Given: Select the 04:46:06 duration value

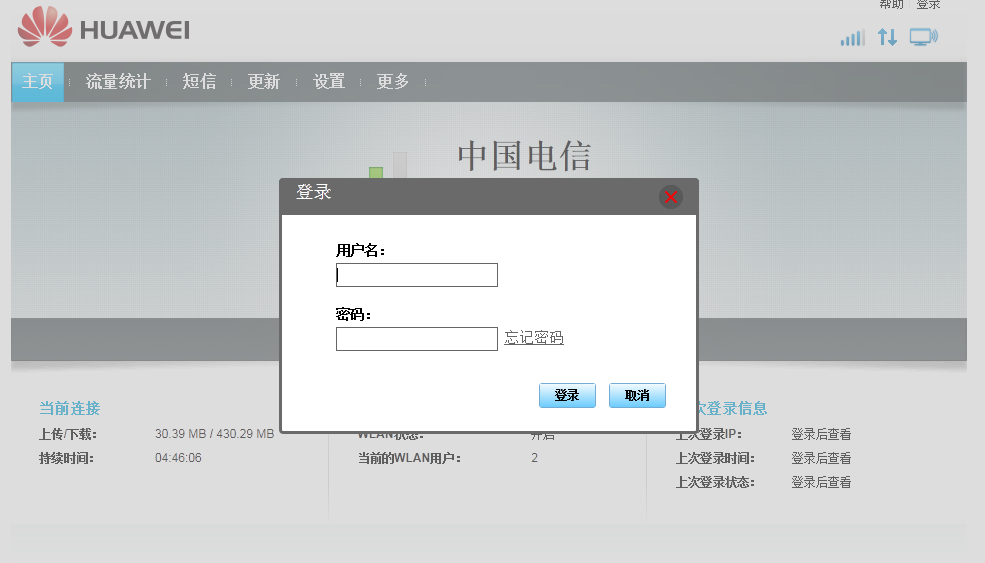Looking at the screenshot, I should point(178,458).
